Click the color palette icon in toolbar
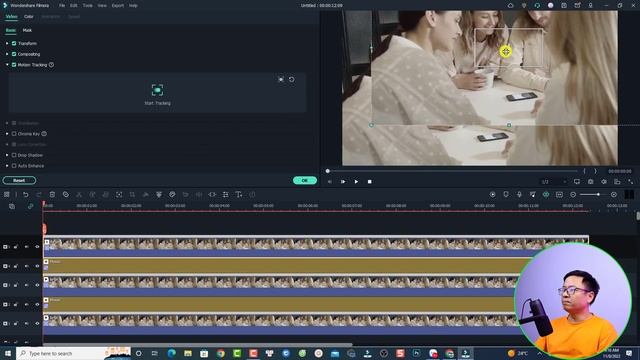Image resolution: width=640 pixels, height=360 pixels. coord(172,195)
